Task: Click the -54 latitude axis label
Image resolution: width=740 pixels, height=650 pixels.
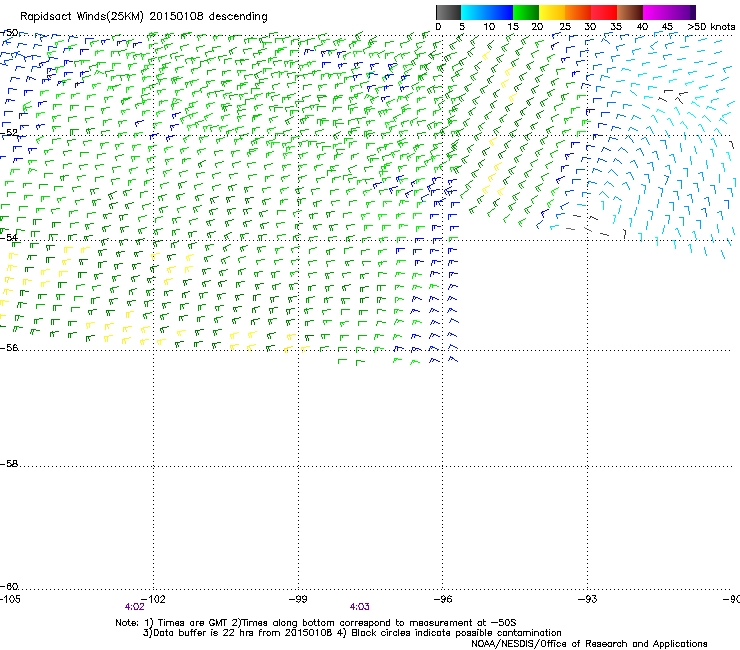Action: [x=9, y=237]
